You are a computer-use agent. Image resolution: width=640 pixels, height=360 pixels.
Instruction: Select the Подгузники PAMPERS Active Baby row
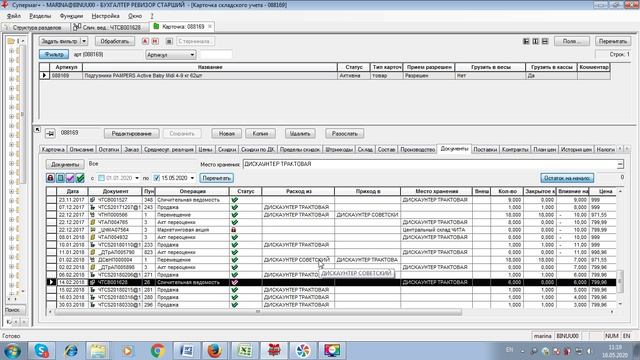tap(325, 76)
